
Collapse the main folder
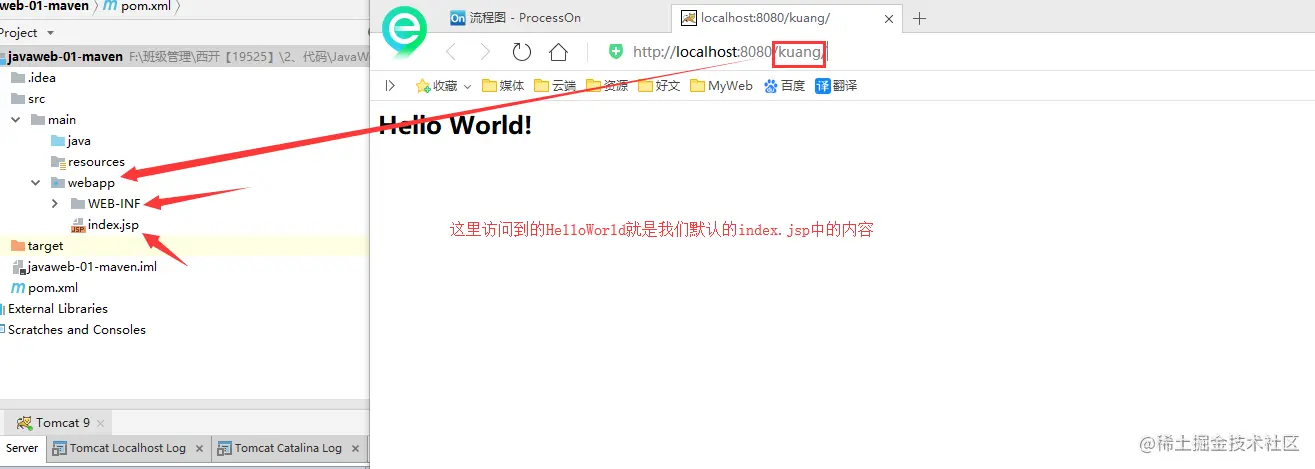(16, 120)
